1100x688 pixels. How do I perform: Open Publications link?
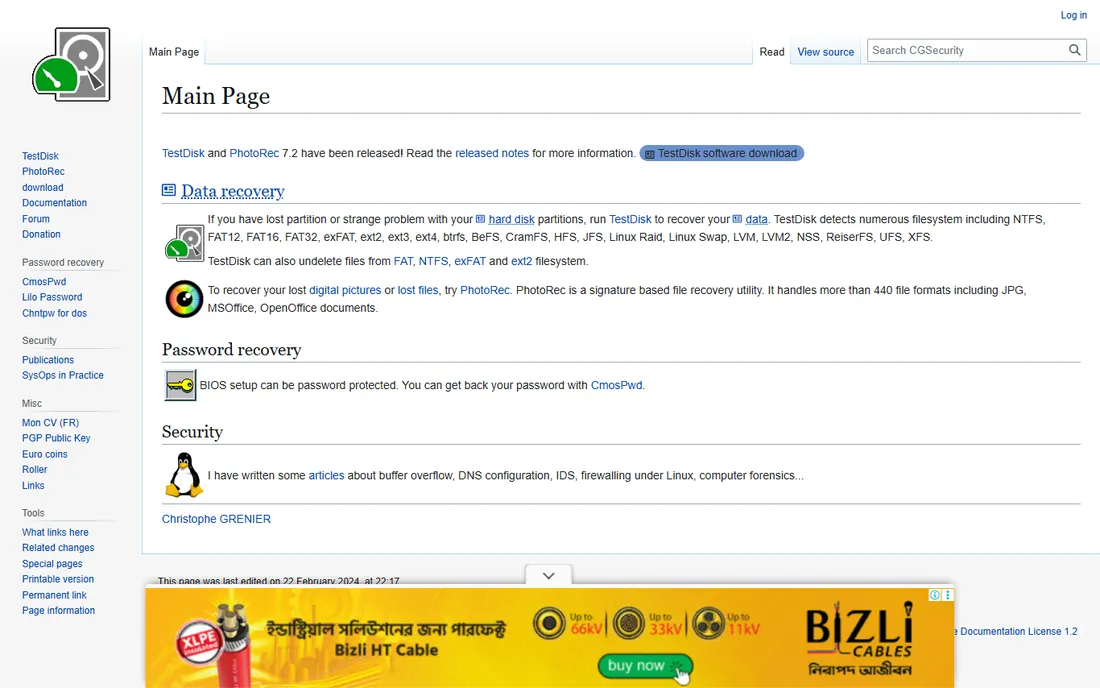(x=48, y=360)
